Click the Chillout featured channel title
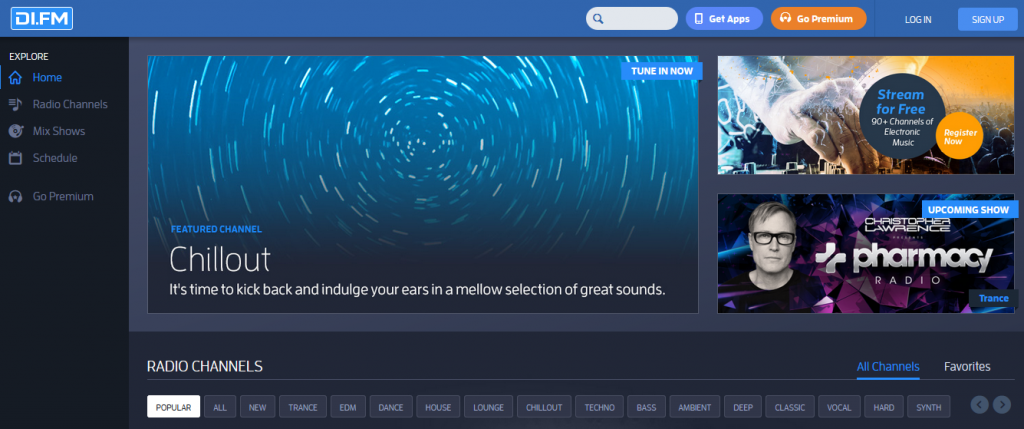Viewport: 1024px width, 429px height. pyautogui.click(x=219, y=259)
